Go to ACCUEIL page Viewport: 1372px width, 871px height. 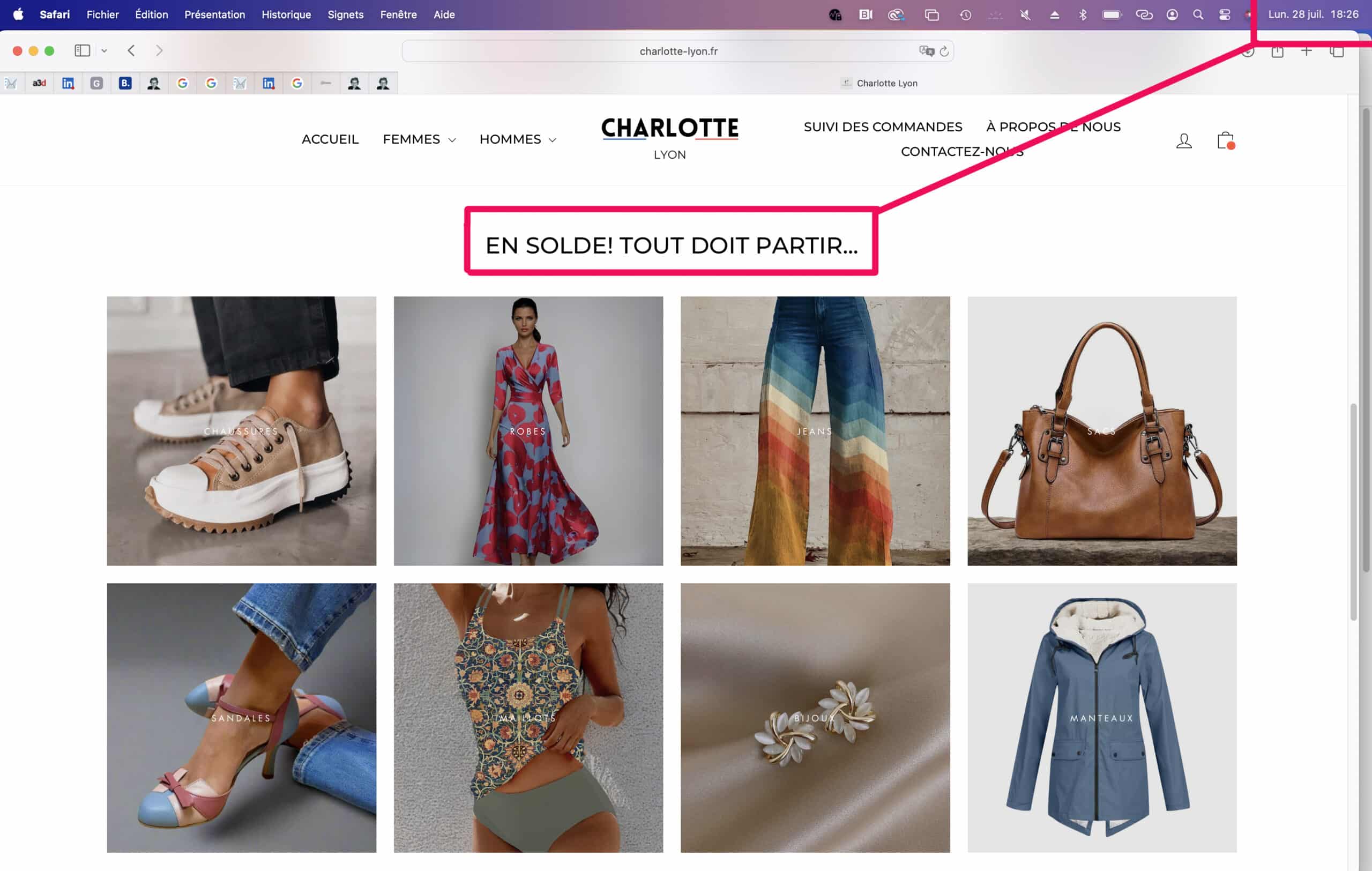click(x=330, y=139)
